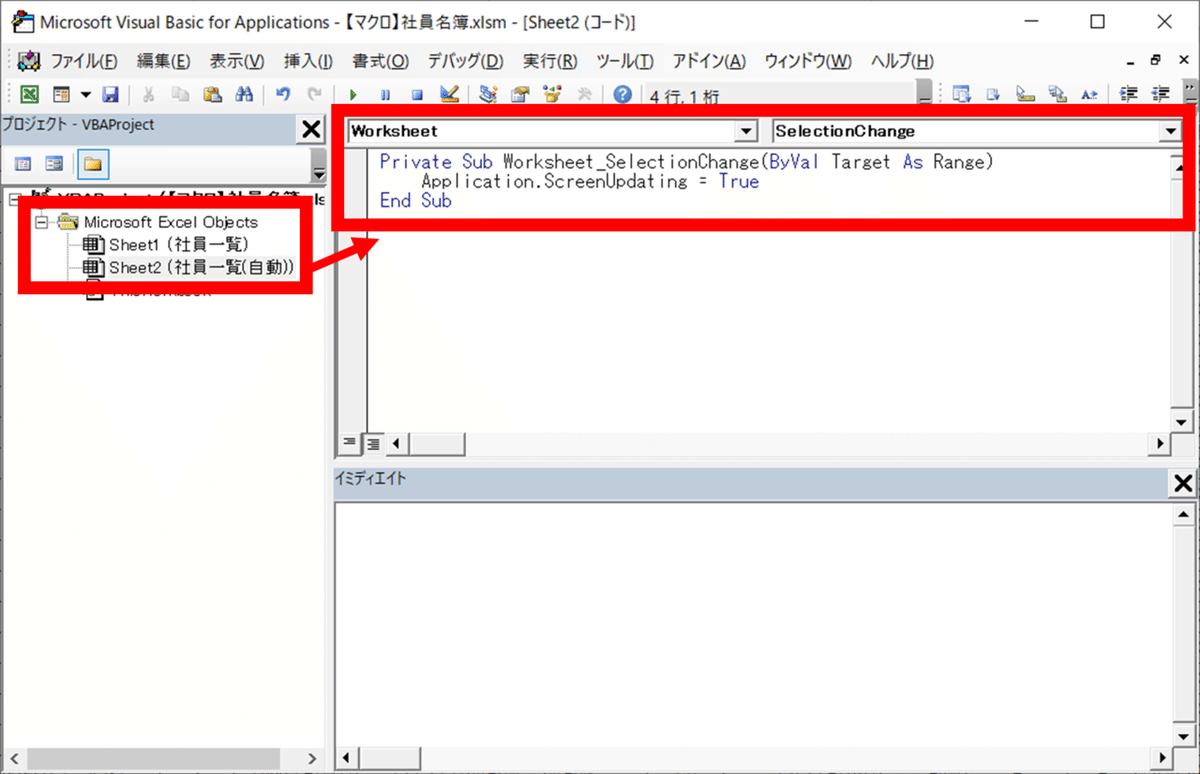Open the ツール(T) menu
The width and height of the screenshot is (1200, 774).
(x=625, y=61)
